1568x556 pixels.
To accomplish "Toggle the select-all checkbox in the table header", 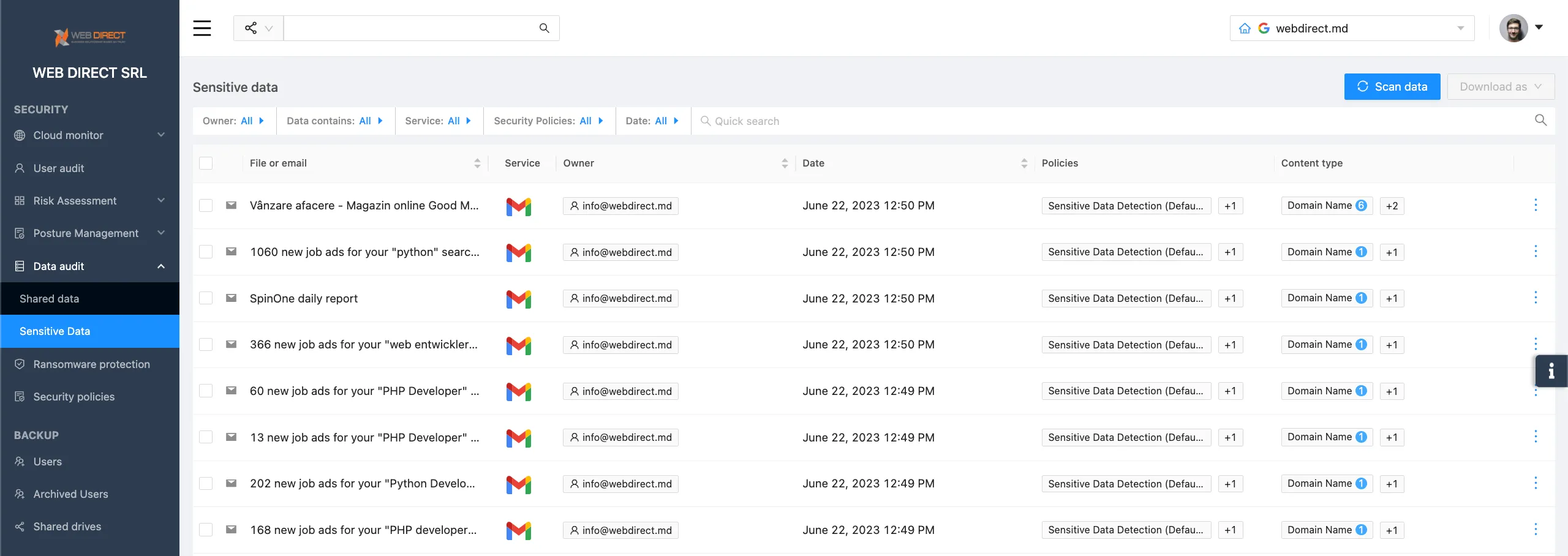I will pyautogui.click(x=206, y=163).
